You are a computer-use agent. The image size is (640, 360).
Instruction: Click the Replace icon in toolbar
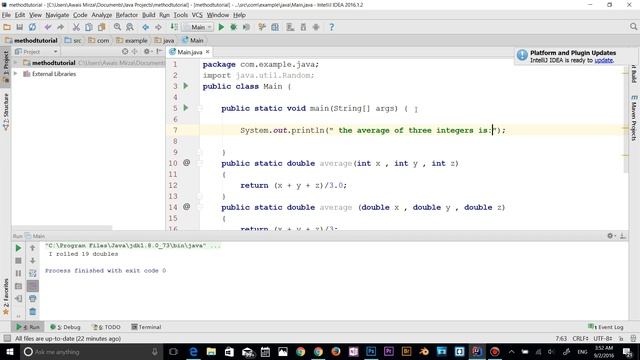130,27
